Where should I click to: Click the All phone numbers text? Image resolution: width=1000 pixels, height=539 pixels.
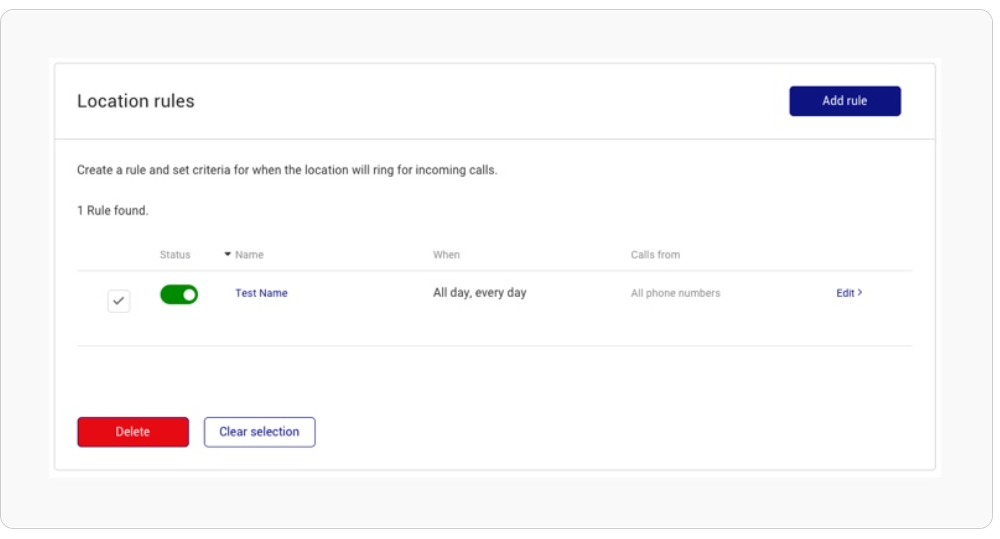[x=675, y=293]
